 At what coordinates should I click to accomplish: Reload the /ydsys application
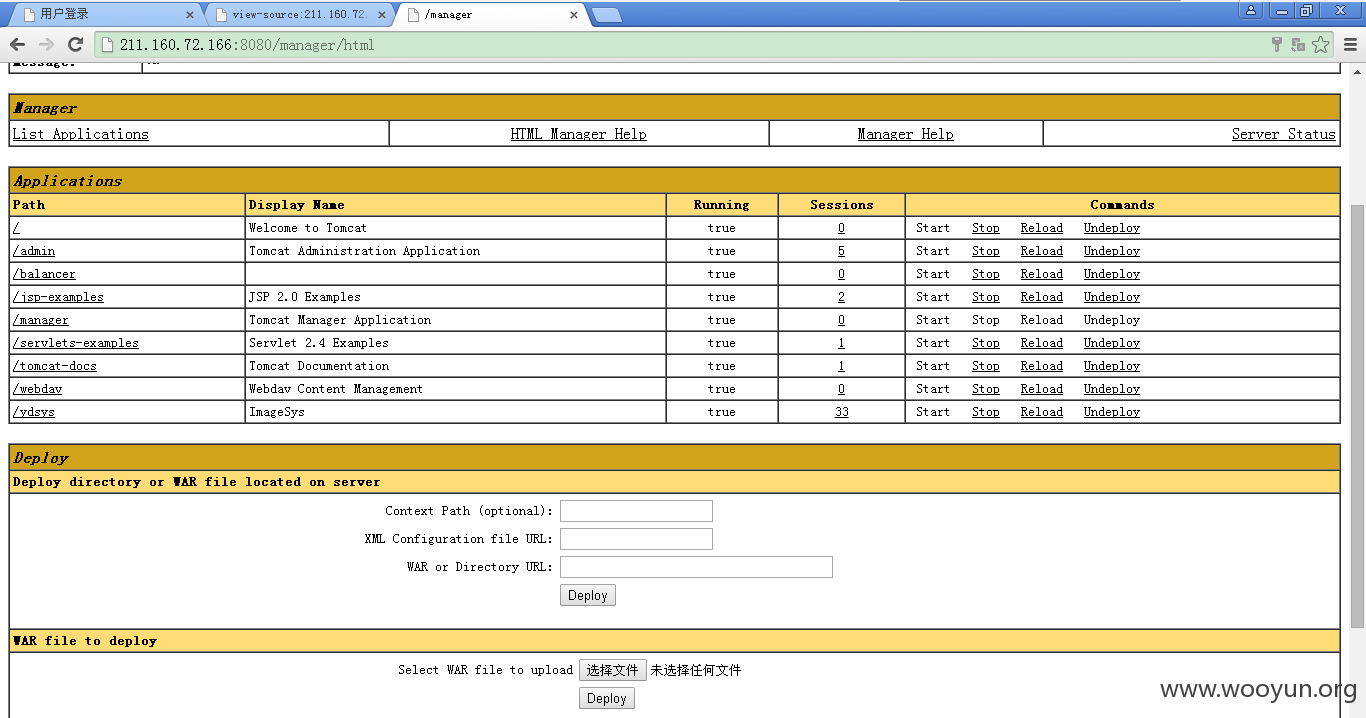tap(1042, 412)
